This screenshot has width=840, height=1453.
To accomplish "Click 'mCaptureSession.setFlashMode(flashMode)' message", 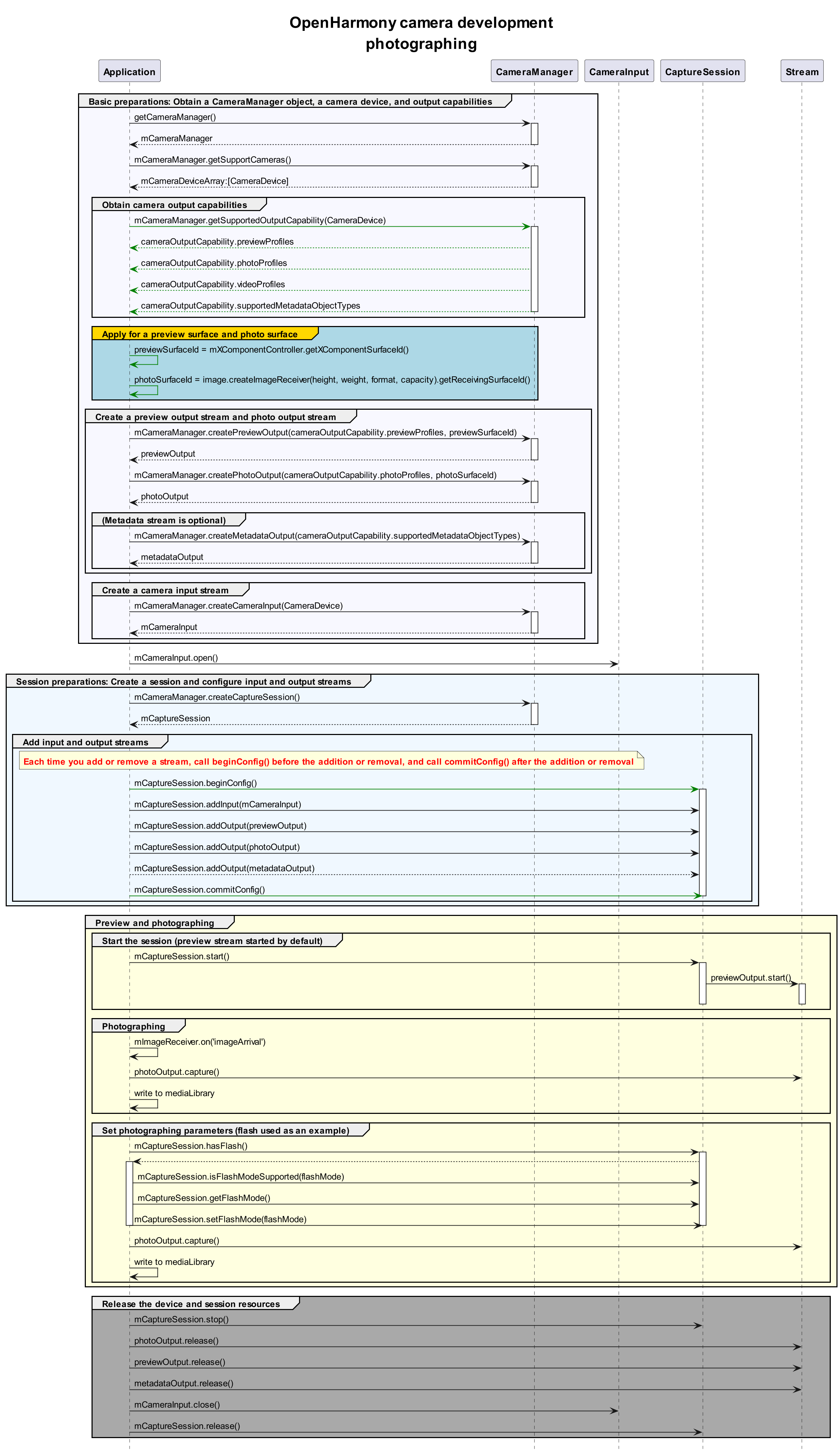I will point(220,1220).
